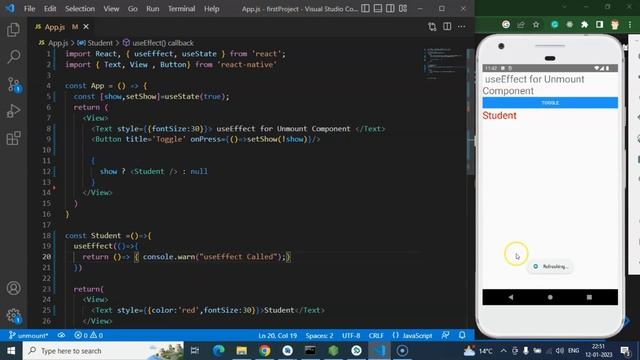The image size is (640, 360).
Task: Open the Search view in activity bar
Action: [13, 57]
